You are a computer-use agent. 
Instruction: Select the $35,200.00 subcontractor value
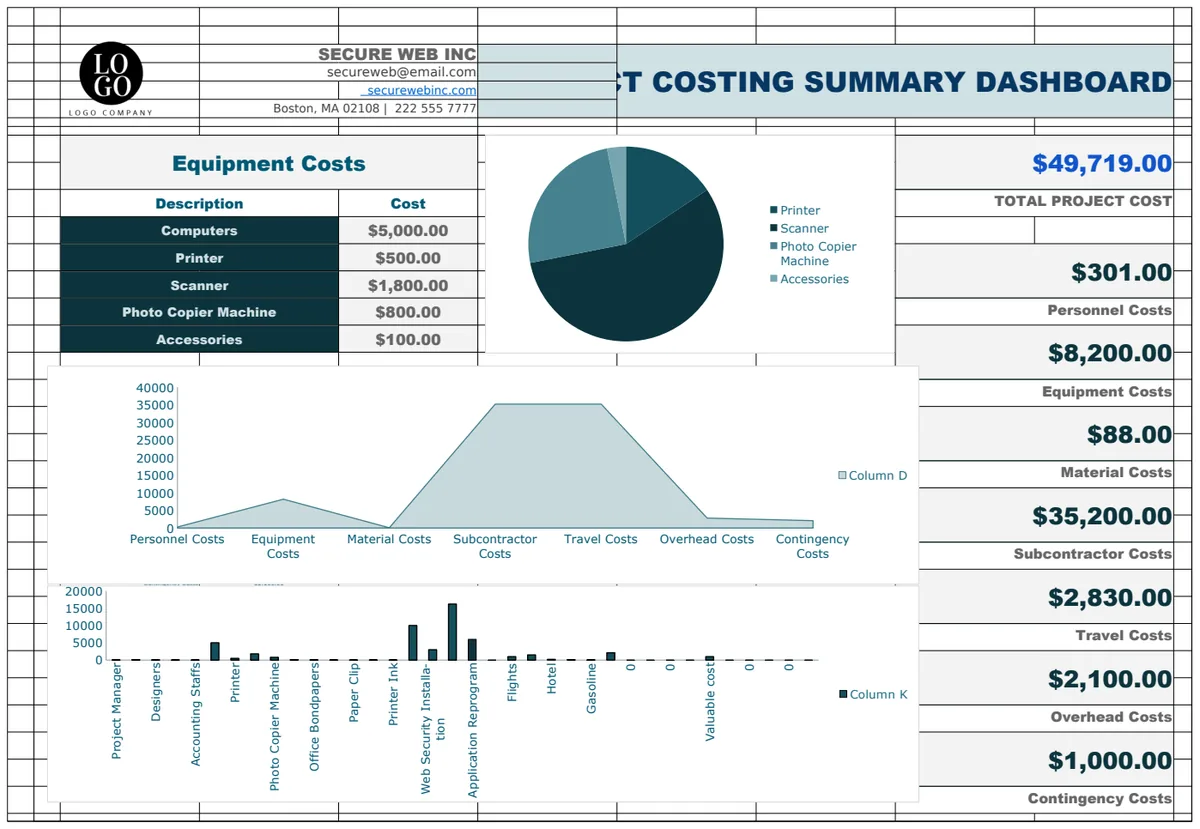click(x=1102, y=516)
